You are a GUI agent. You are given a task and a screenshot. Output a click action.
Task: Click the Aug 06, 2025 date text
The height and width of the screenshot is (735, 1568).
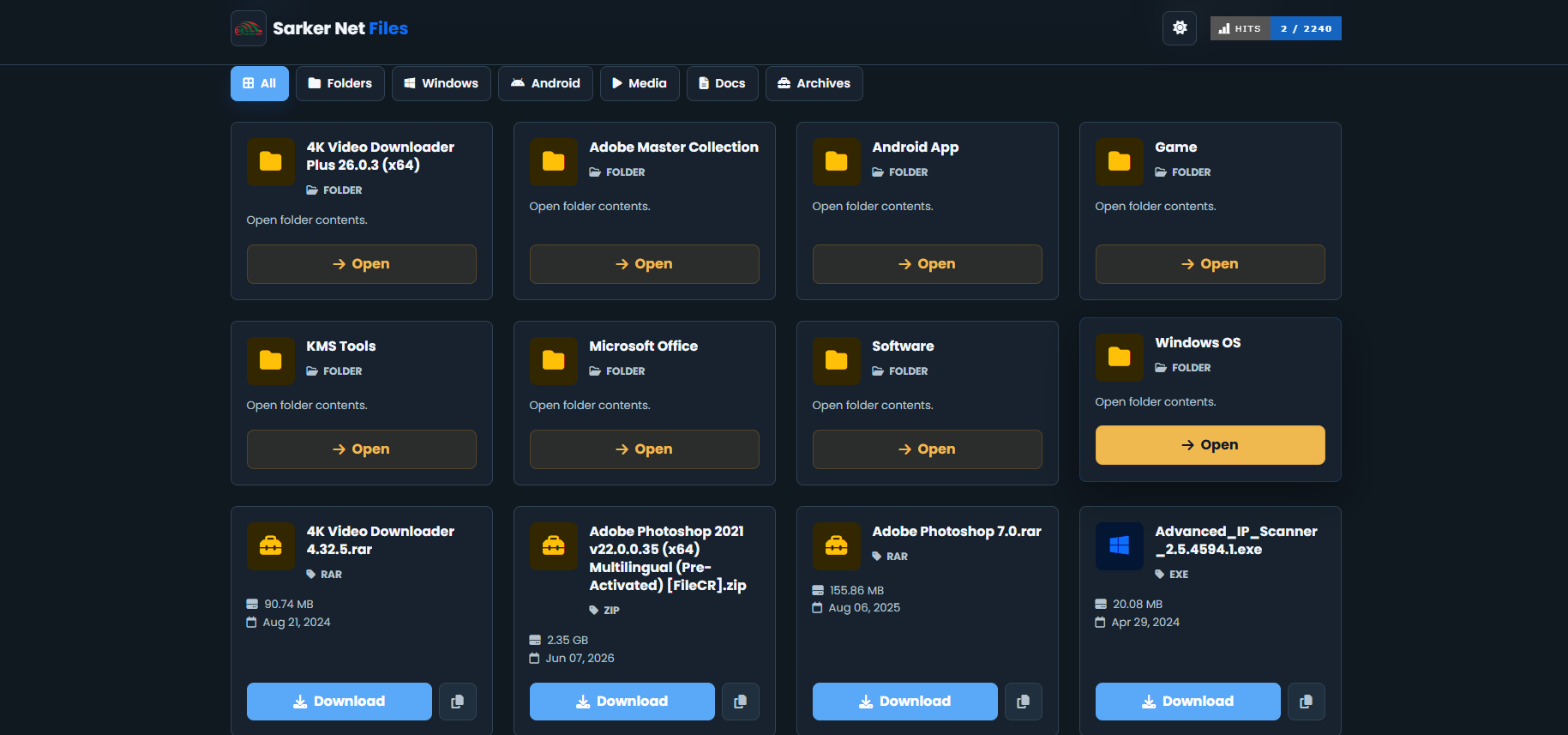click(x=864, y=608)
